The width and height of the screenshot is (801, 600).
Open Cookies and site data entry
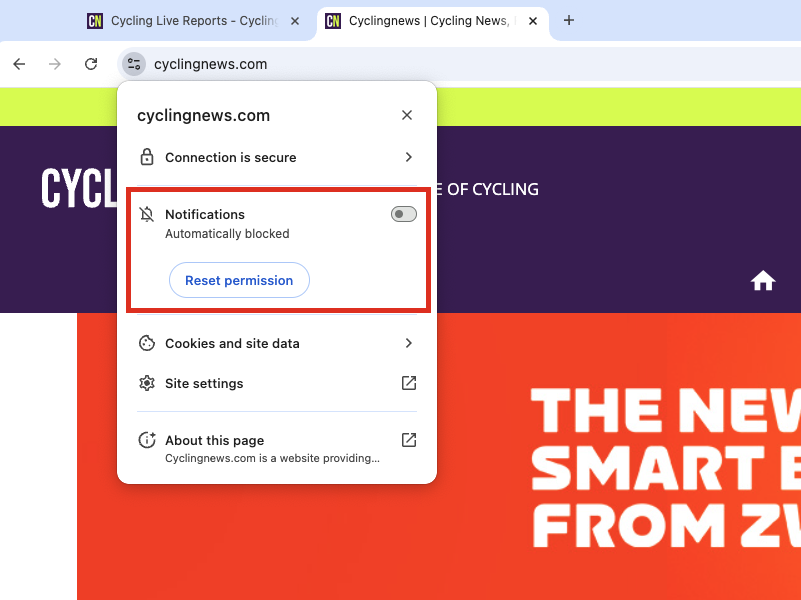coord(277,343)
